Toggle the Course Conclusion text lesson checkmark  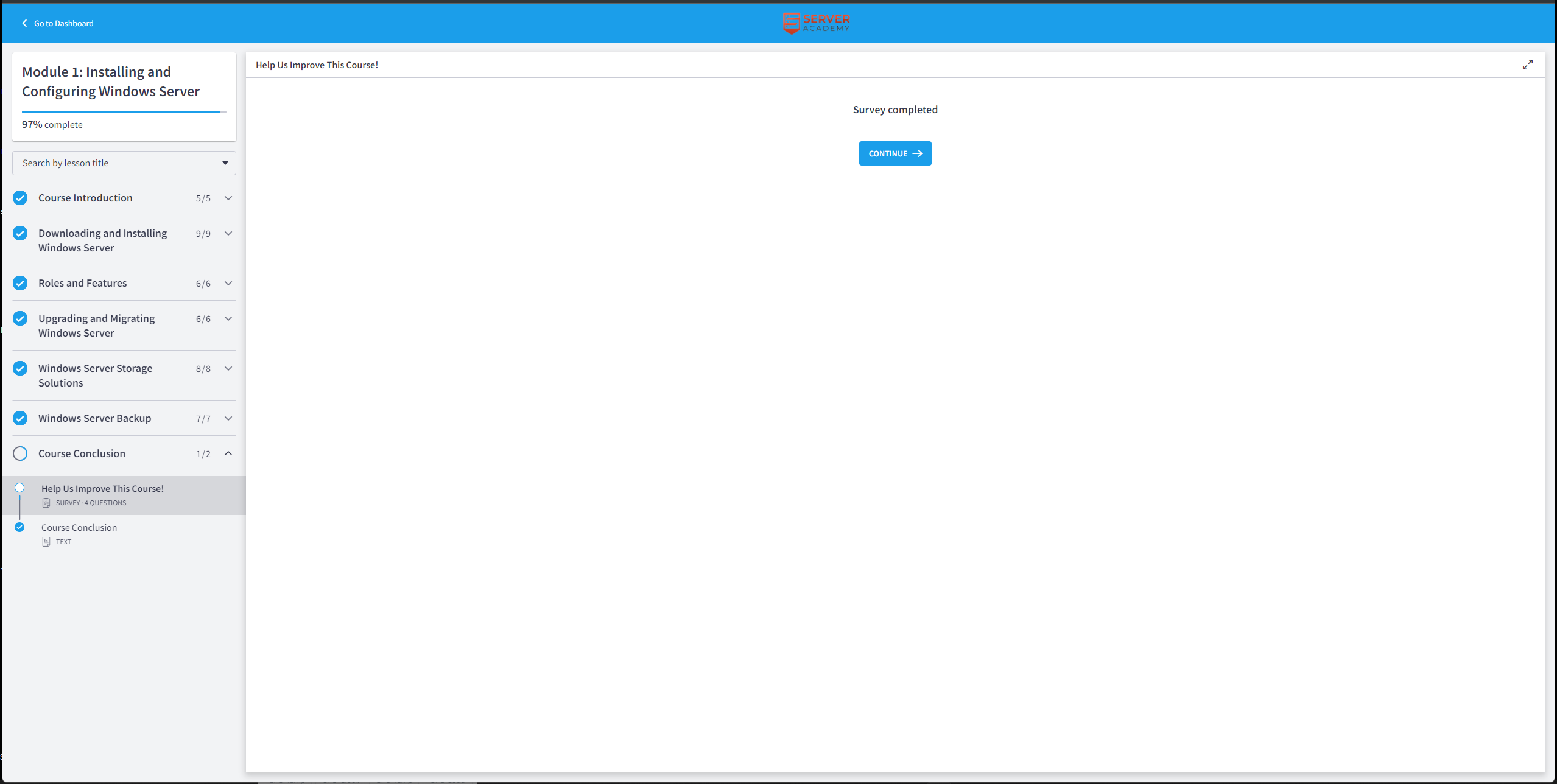tap(19, 527)
